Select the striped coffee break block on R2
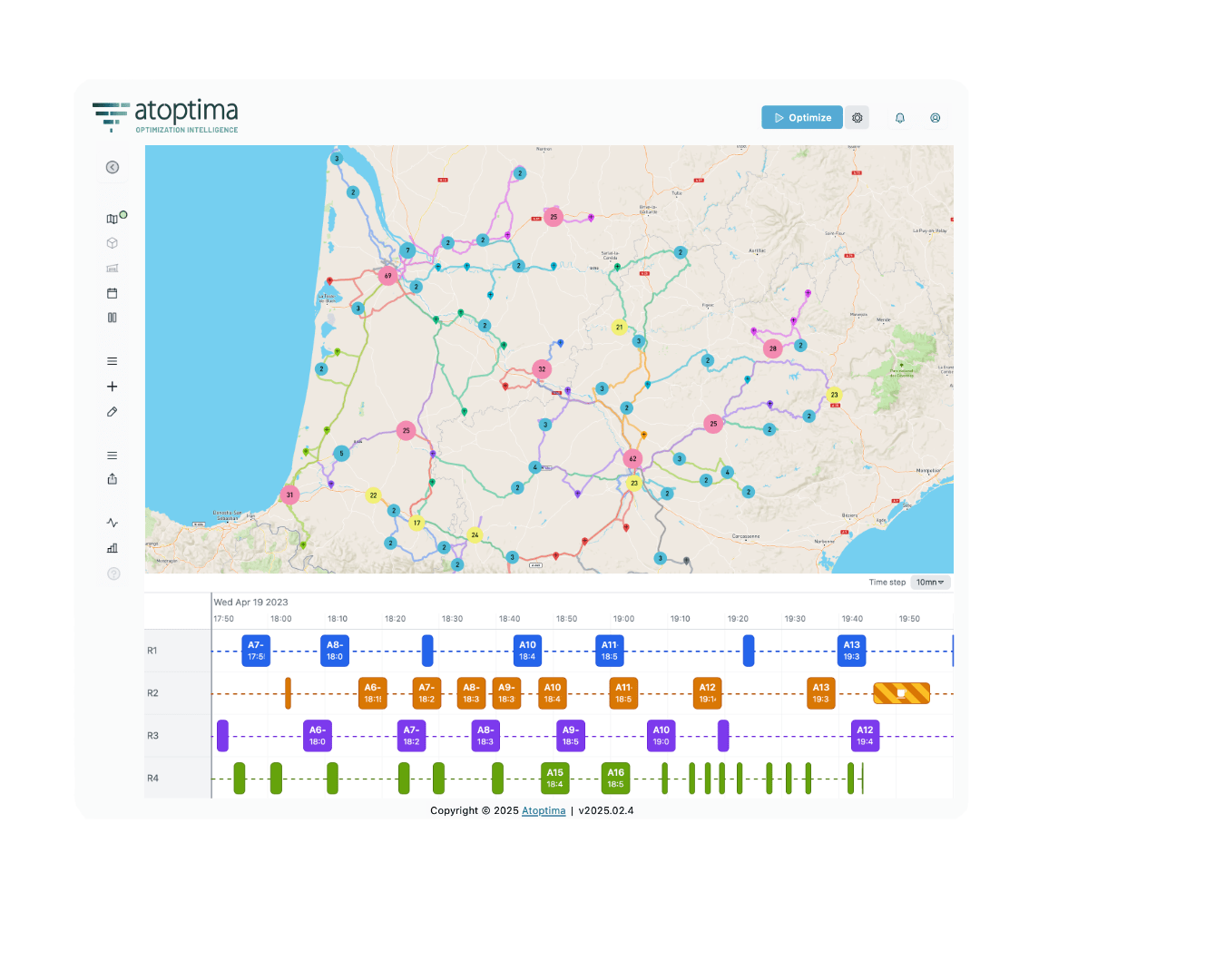The height and width of the screenshot is (980, 1225). tap(901, 693)
